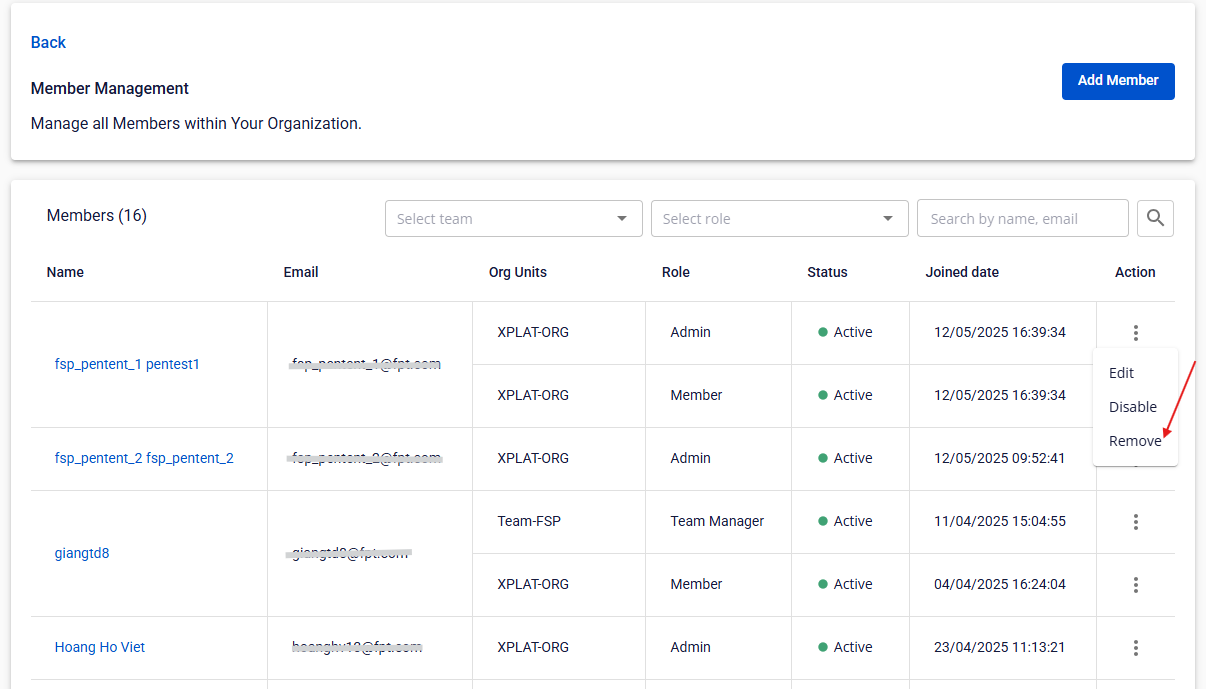Image resolution: width=1206 pixels, height=689 pixels.
Task: Open the action menu for fsp_pentent_1 Admin row
Action: pyautogui.click(x=1136, y=333)
